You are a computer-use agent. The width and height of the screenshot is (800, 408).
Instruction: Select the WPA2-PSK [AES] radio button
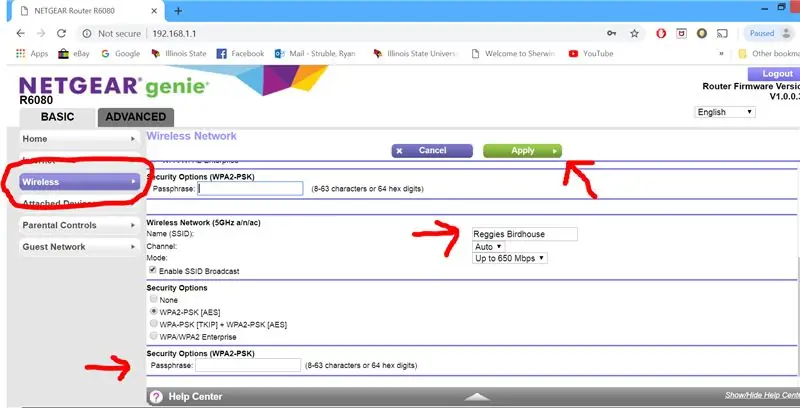coord(154,311)
